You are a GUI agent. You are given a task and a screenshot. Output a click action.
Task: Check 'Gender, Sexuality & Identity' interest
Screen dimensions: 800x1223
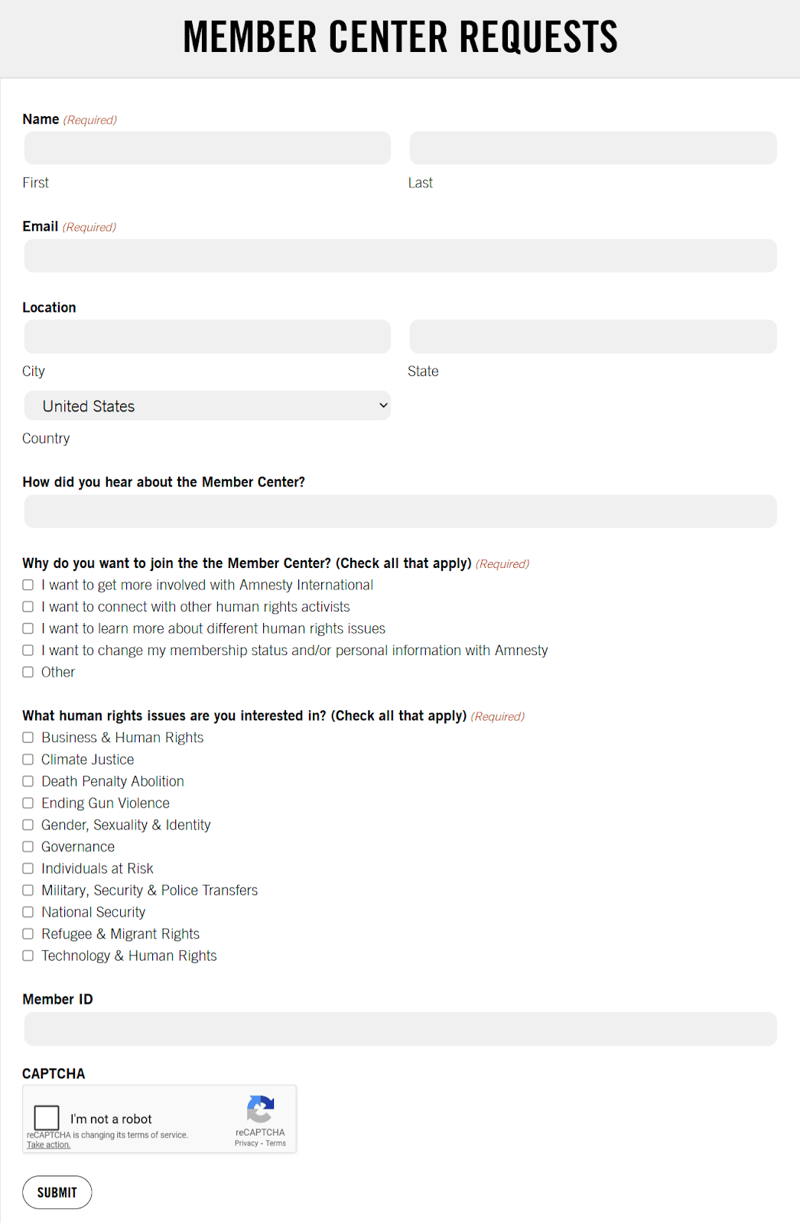tap(27, 824)
